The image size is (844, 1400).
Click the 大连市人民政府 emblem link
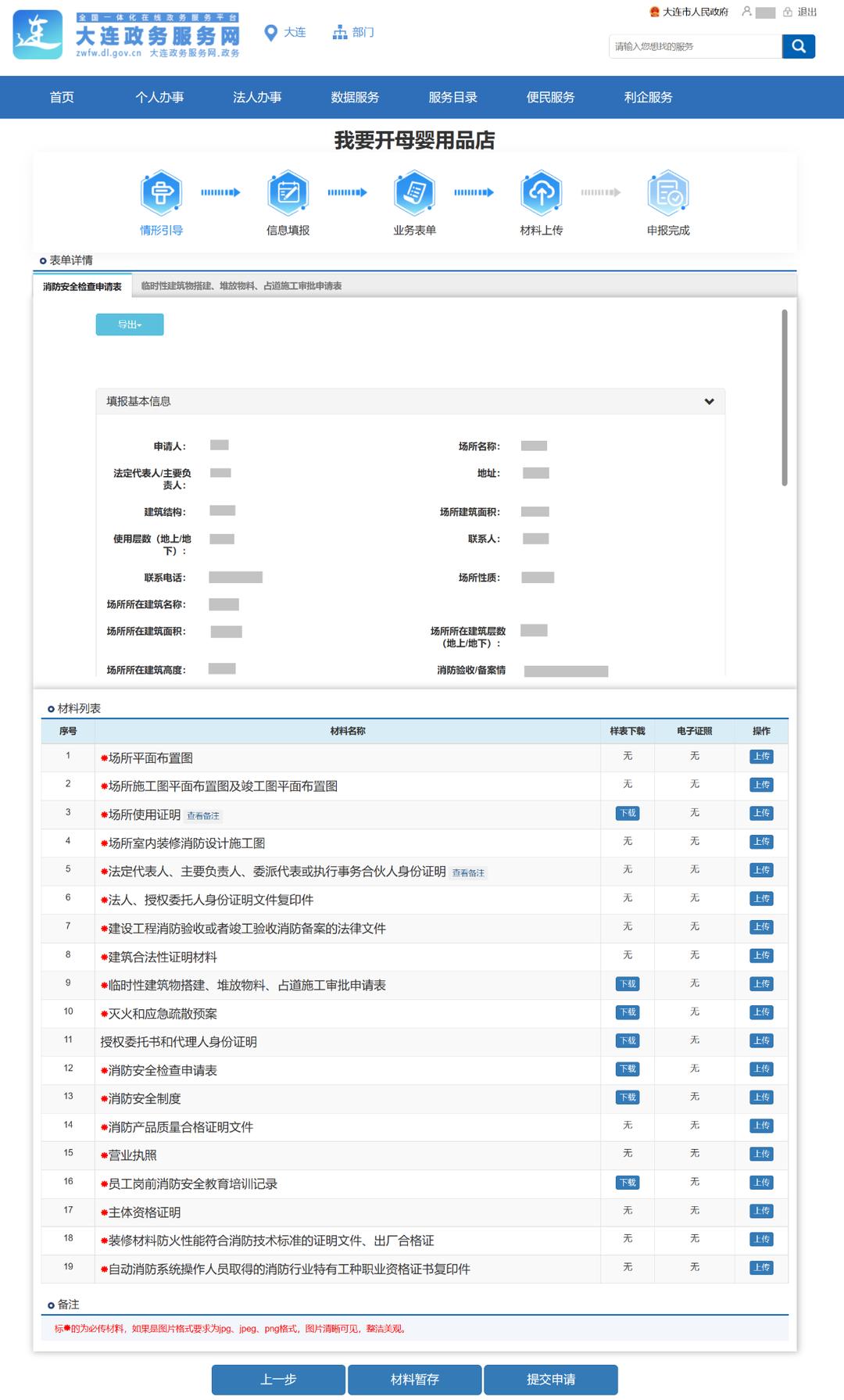pos(689,12)
